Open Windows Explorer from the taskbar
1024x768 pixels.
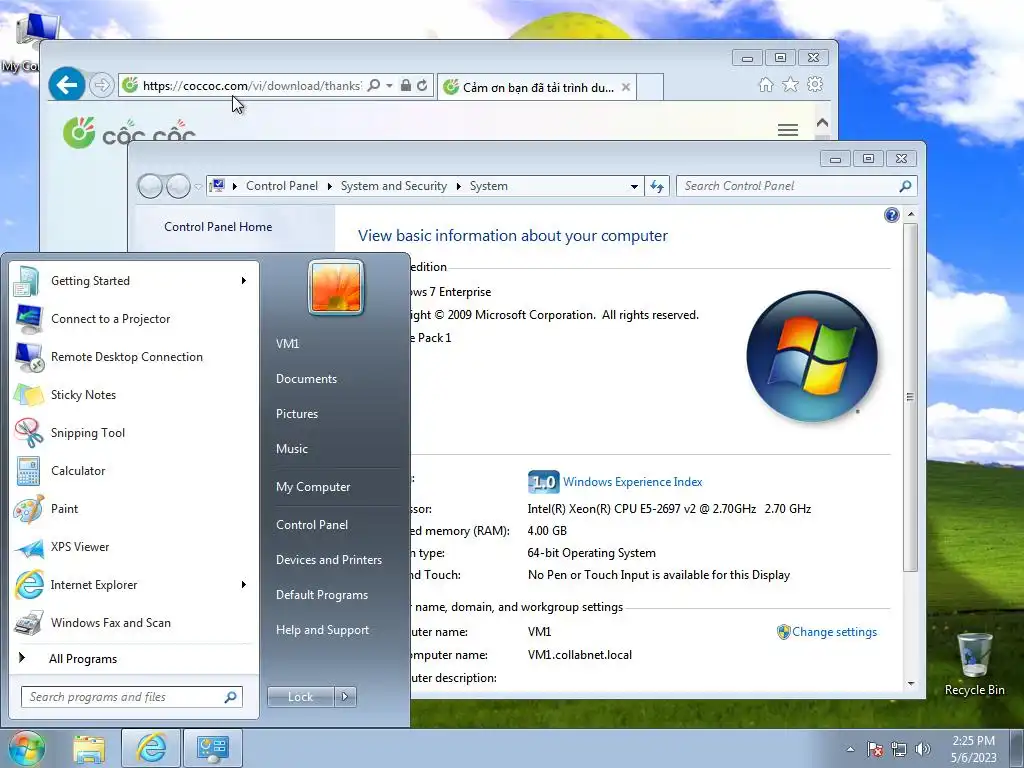pos(89,748)
